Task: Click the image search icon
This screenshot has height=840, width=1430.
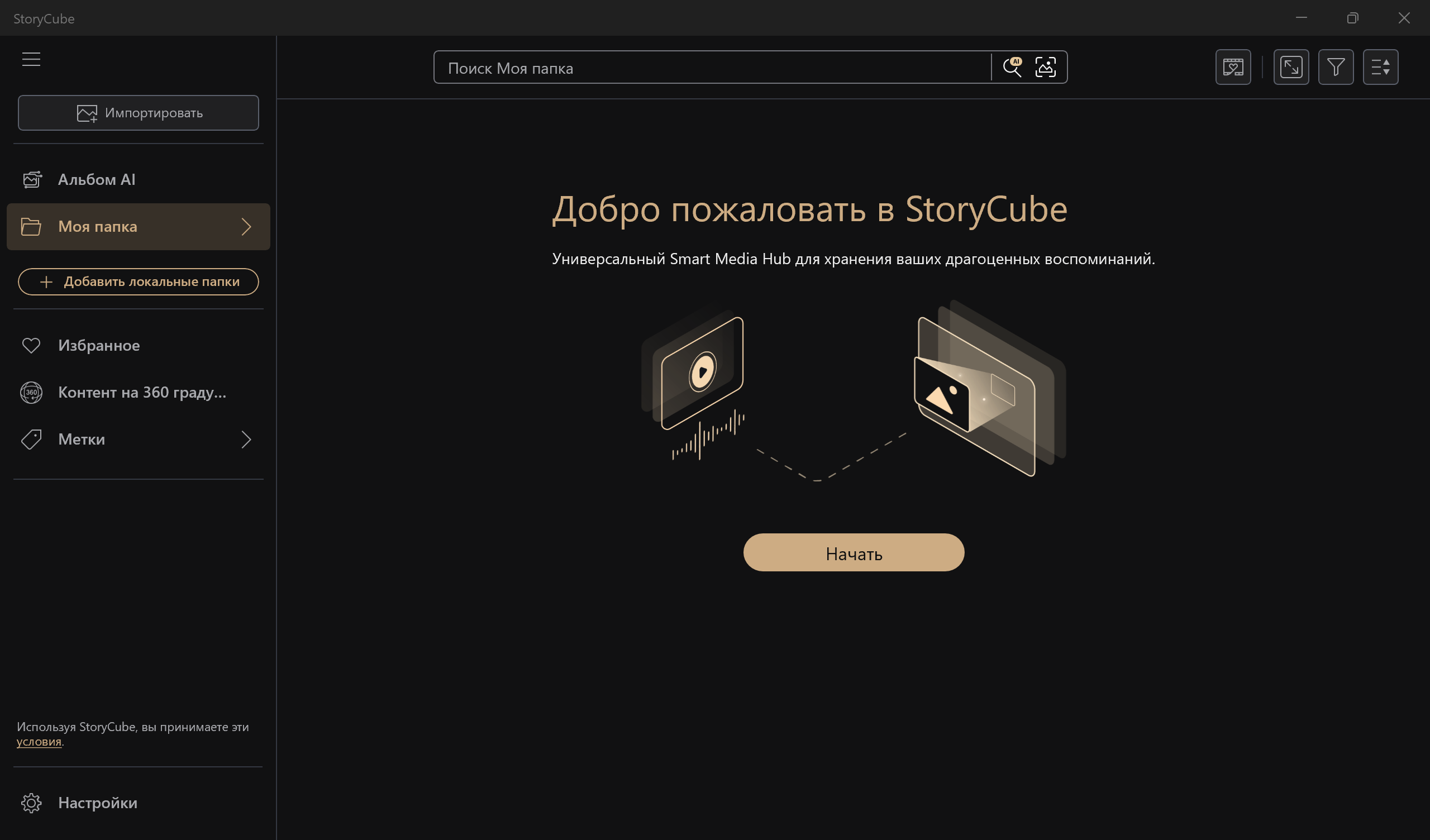Action: pos(1045,67)
